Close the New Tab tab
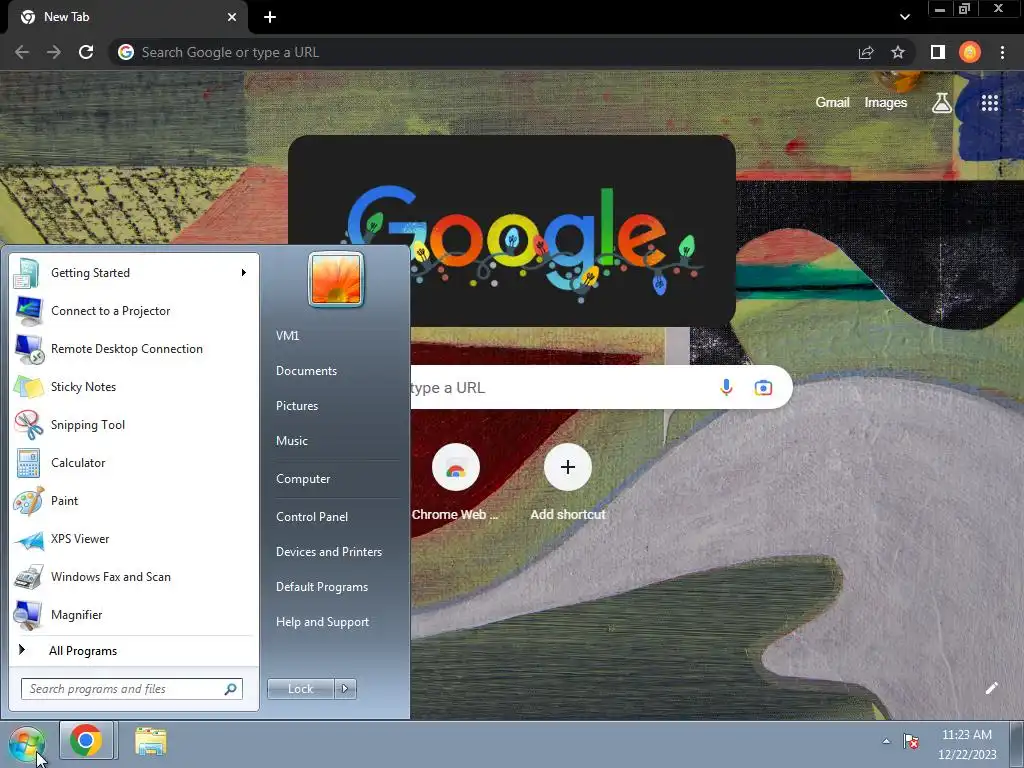 point(232,17)
